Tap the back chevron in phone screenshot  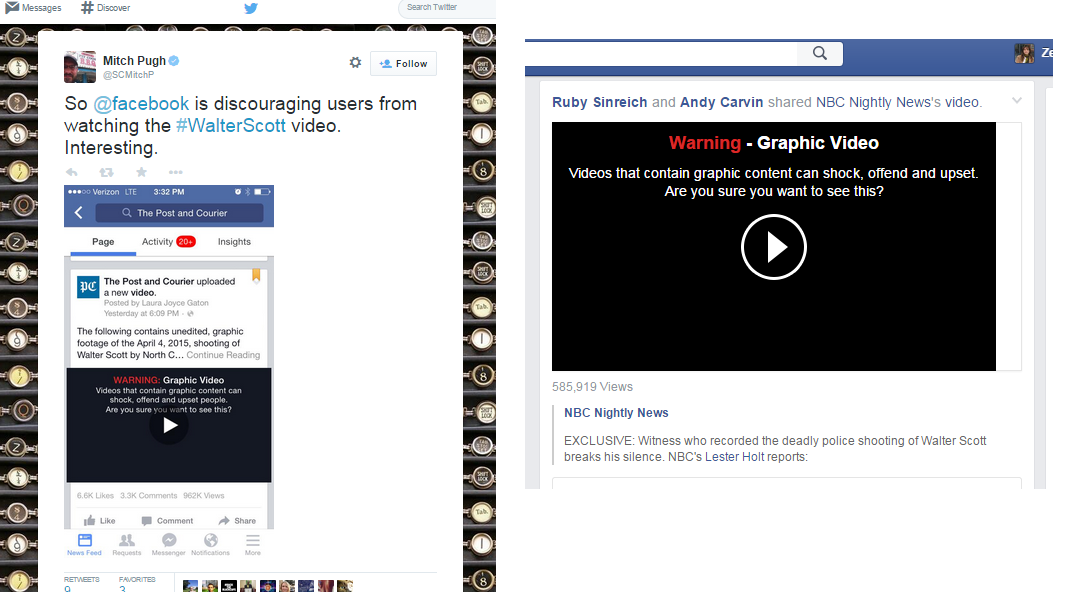pyautogui.click(x=78, y=213)
